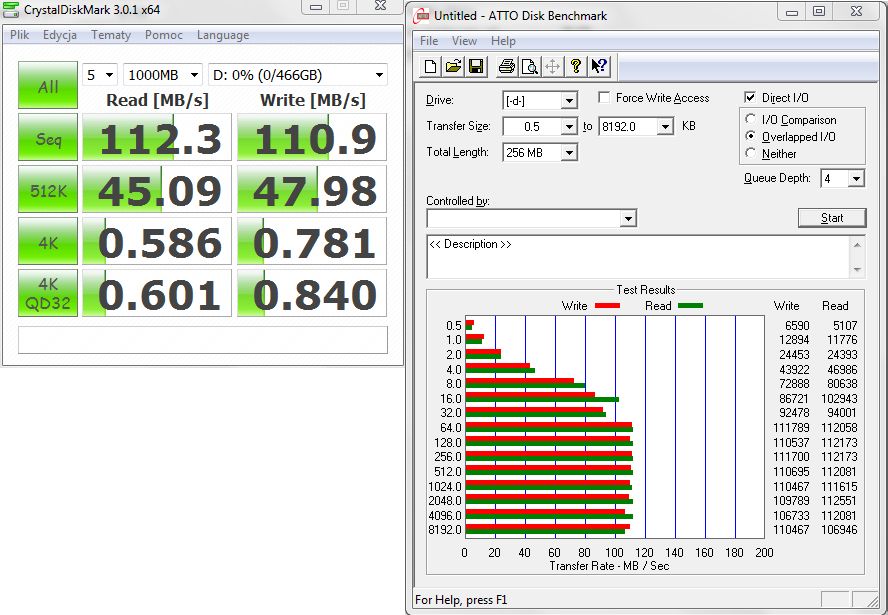
Task: Open Print Preview in ATTO toolbar
Action: (x=530, y=67)
